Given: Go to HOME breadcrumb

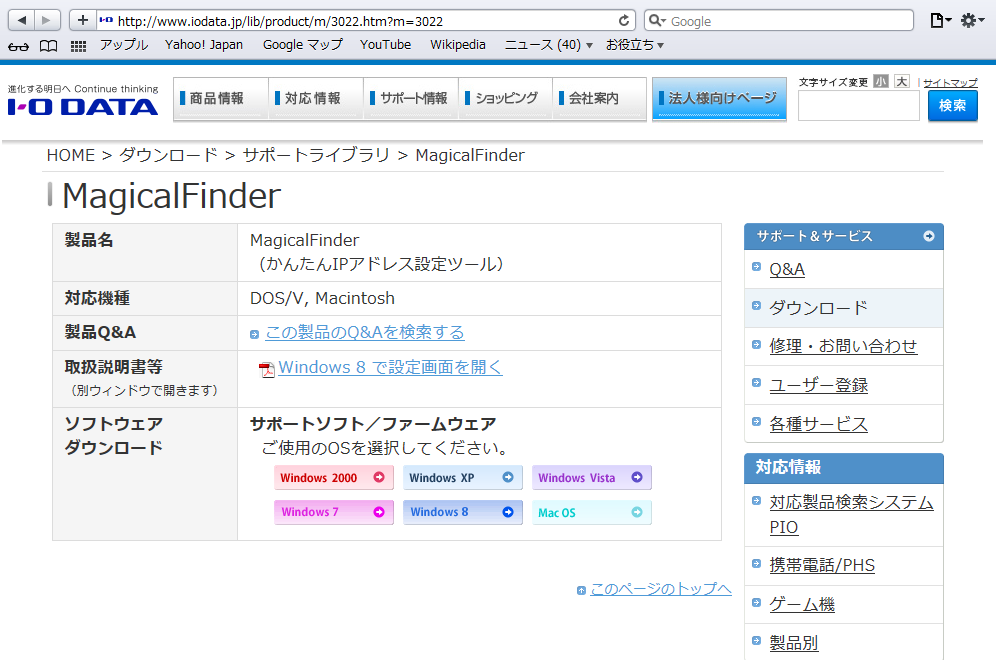Looking at the screenshot, I should coord(71,155).
